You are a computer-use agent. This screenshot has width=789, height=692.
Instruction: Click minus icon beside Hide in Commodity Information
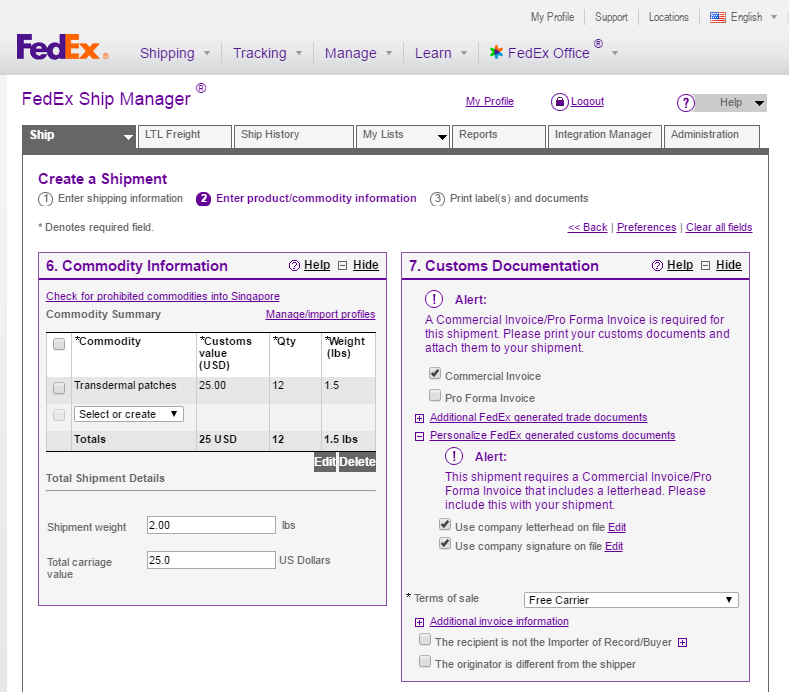pos(343,265)
